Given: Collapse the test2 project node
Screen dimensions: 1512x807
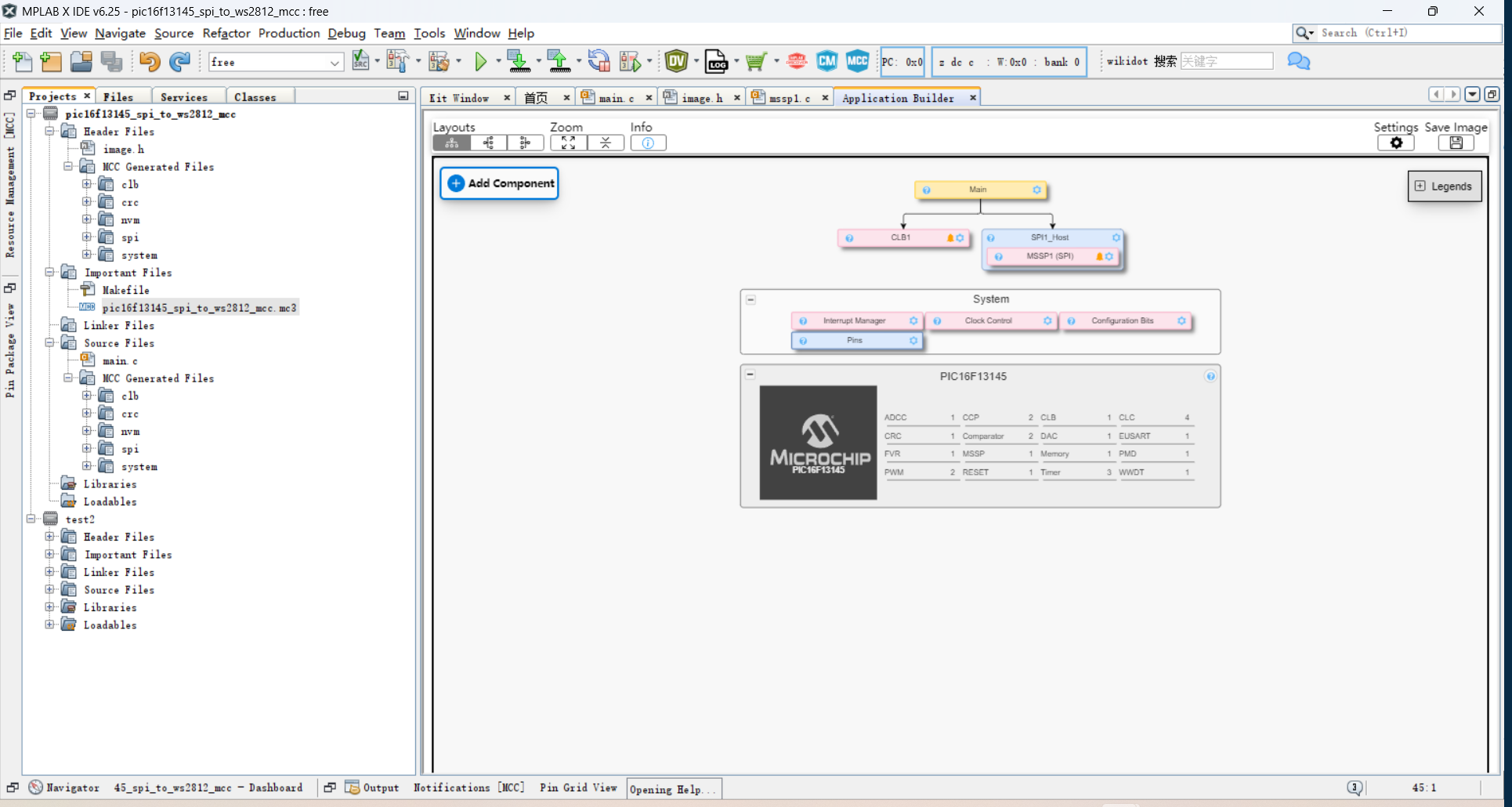Looking at the screenshot, I should pos(31,519).
